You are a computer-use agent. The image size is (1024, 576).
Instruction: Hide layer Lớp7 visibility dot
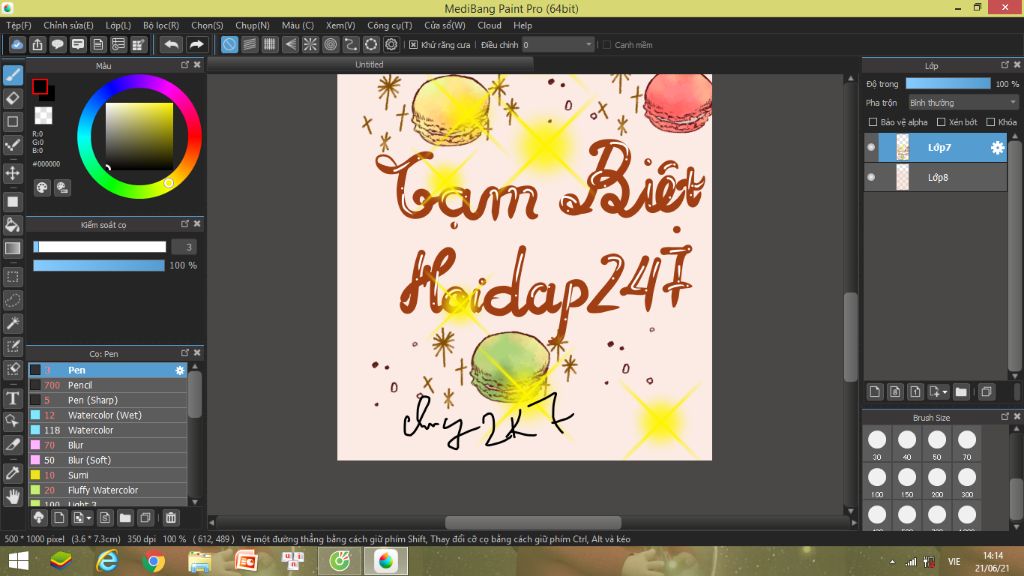(x=871, y=148)
